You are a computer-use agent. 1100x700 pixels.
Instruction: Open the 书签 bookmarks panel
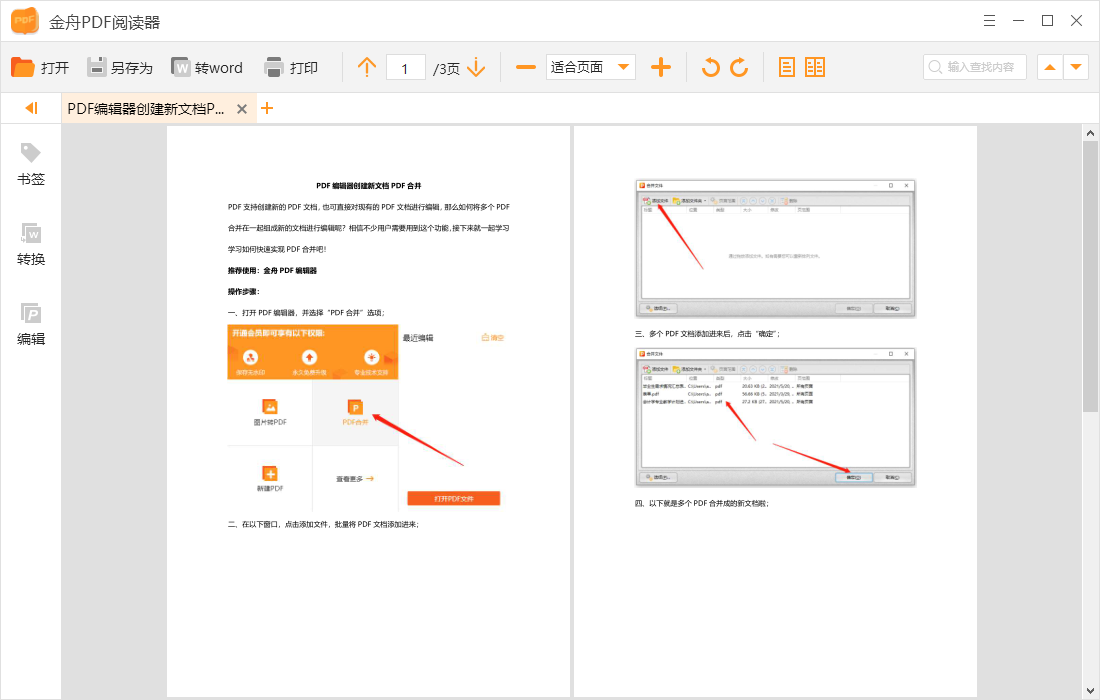pos(31,164)
